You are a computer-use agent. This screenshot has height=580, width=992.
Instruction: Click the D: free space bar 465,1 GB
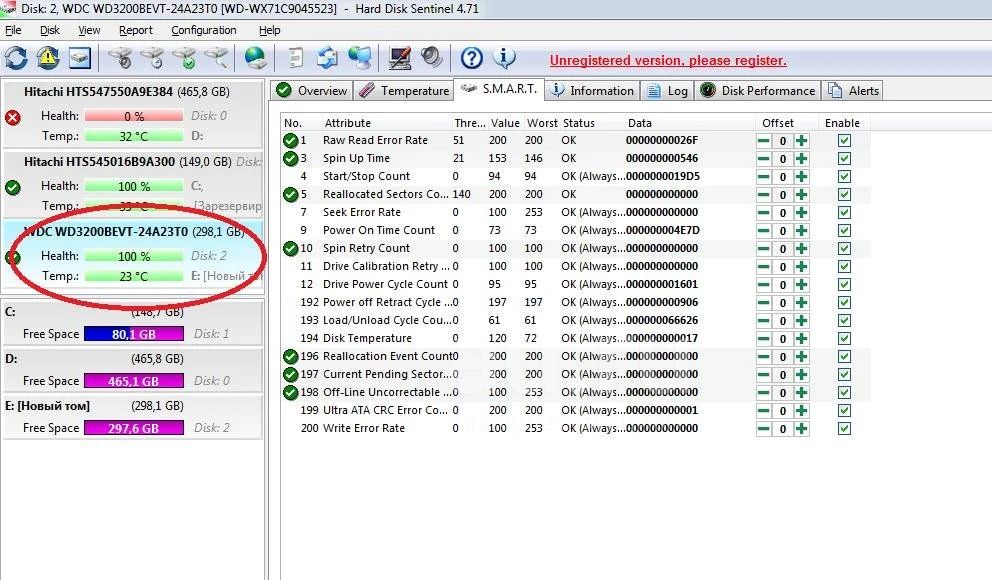click(x=133, y=381)
